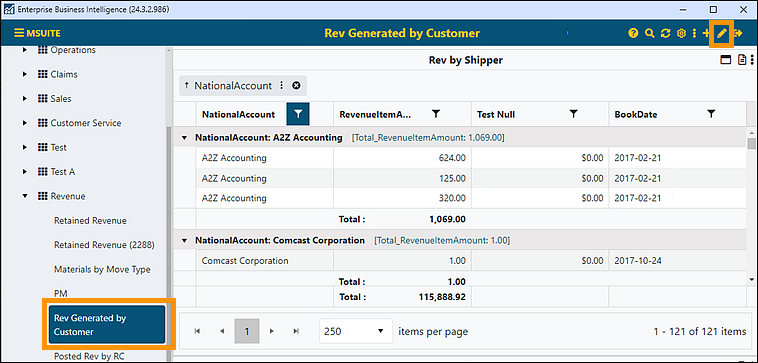Click the A2Z group total 1,069.00
This screenshot has height=363, width=758.
click(x=447, y=219)
